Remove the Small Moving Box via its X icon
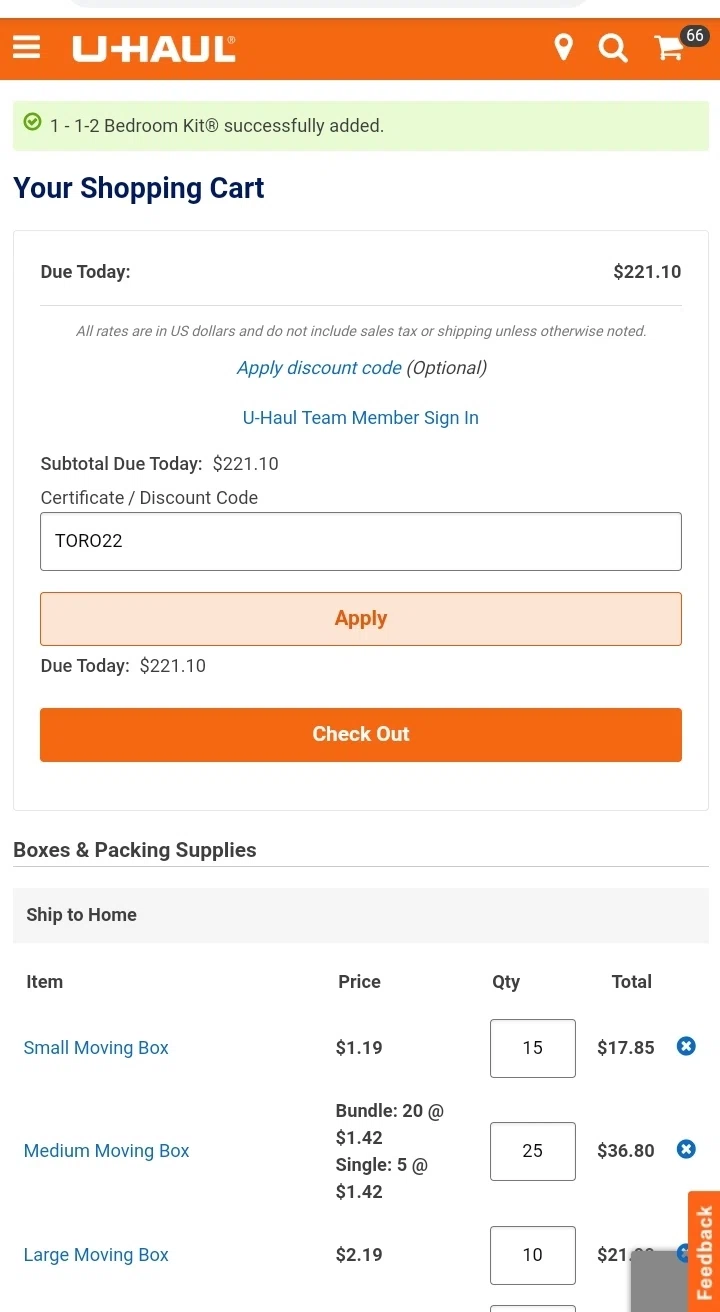The image size is (720, 1312). [686, 1046]
